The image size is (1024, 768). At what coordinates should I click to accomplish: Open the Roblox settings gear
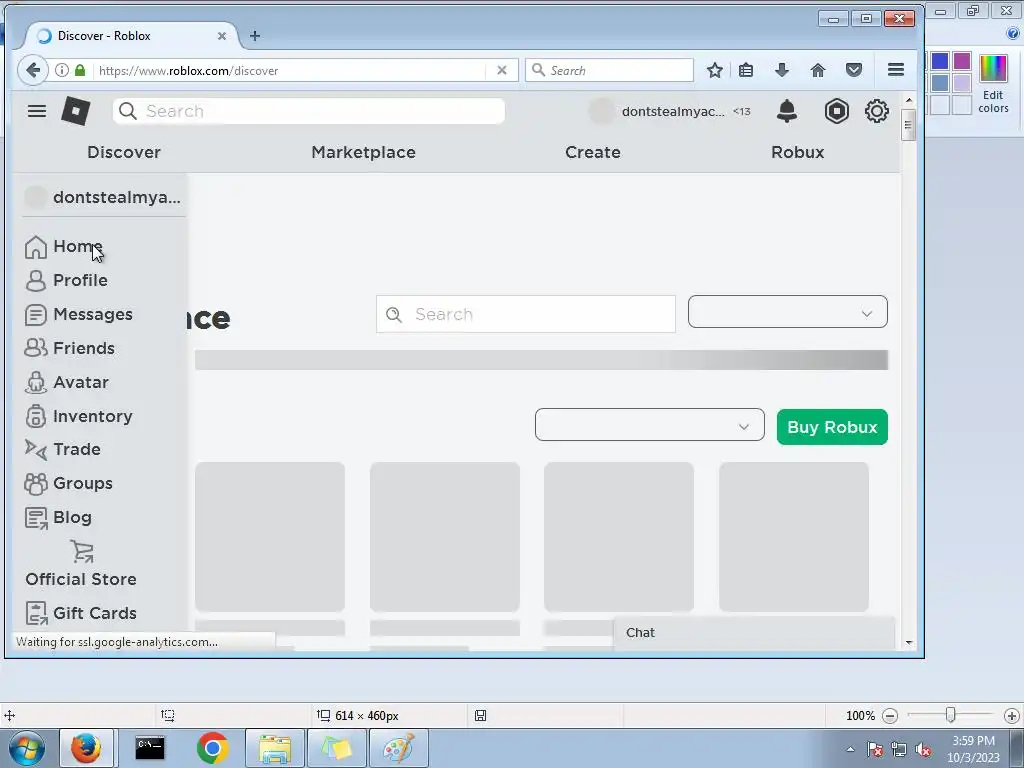tap(876, 111)
